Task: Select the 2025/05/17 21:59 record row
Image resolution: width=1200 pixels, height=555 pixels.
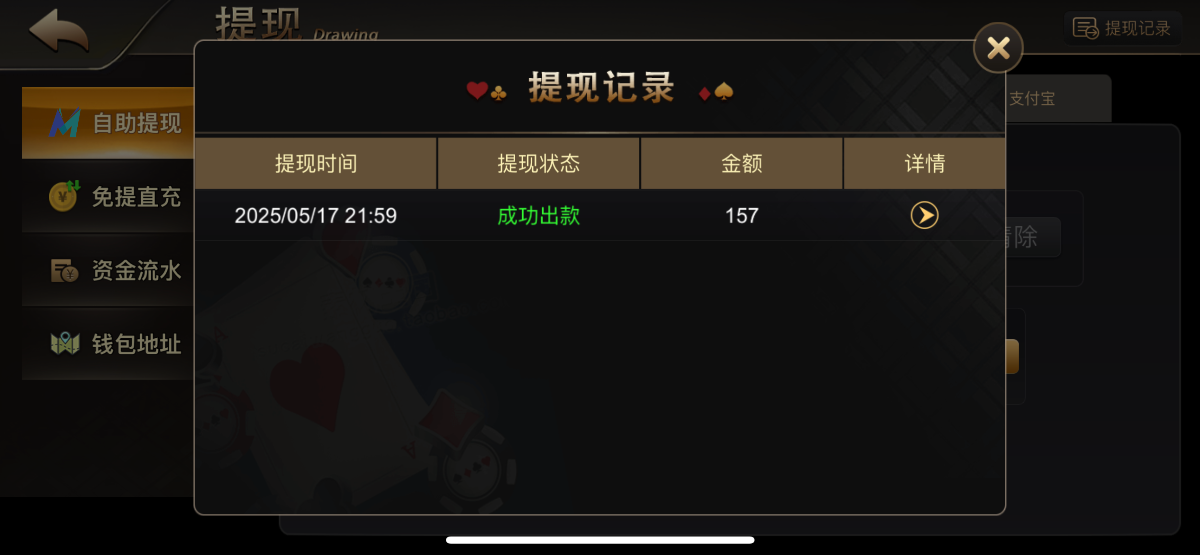Action: pyautogui.click(x=600, y=215)
